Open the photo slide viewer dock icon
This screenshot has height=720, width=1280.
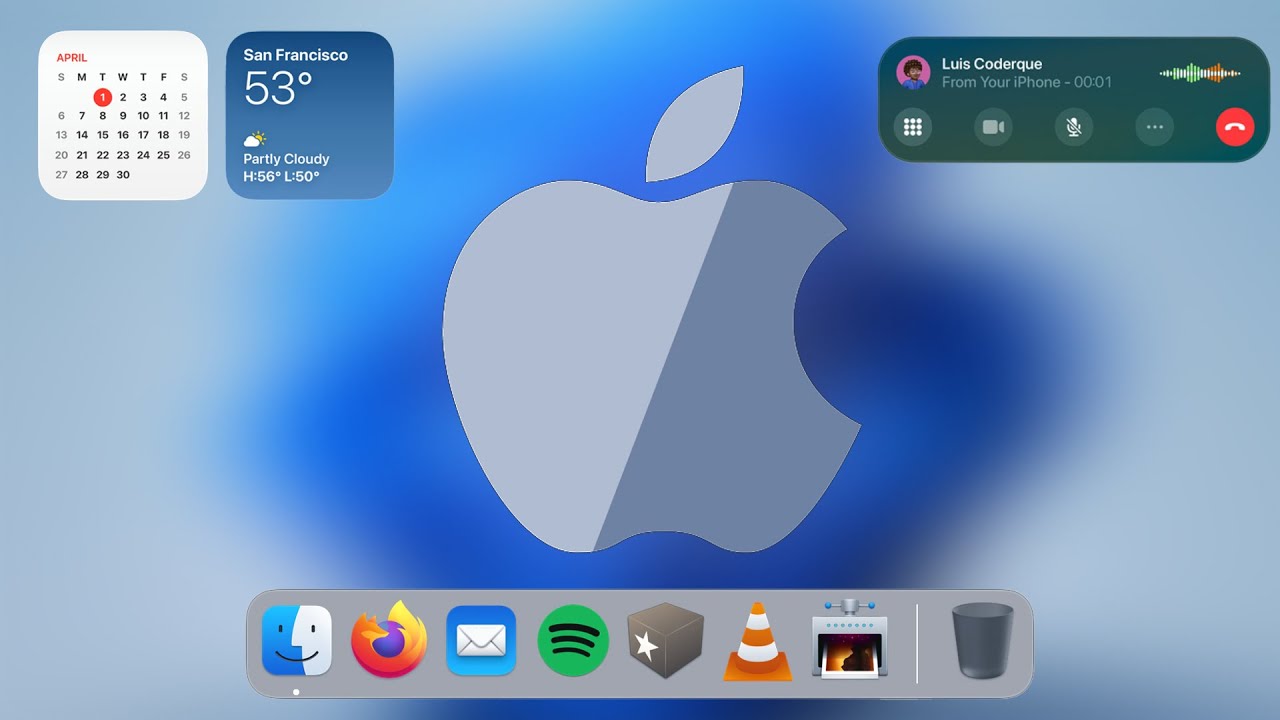click(850, 640)
